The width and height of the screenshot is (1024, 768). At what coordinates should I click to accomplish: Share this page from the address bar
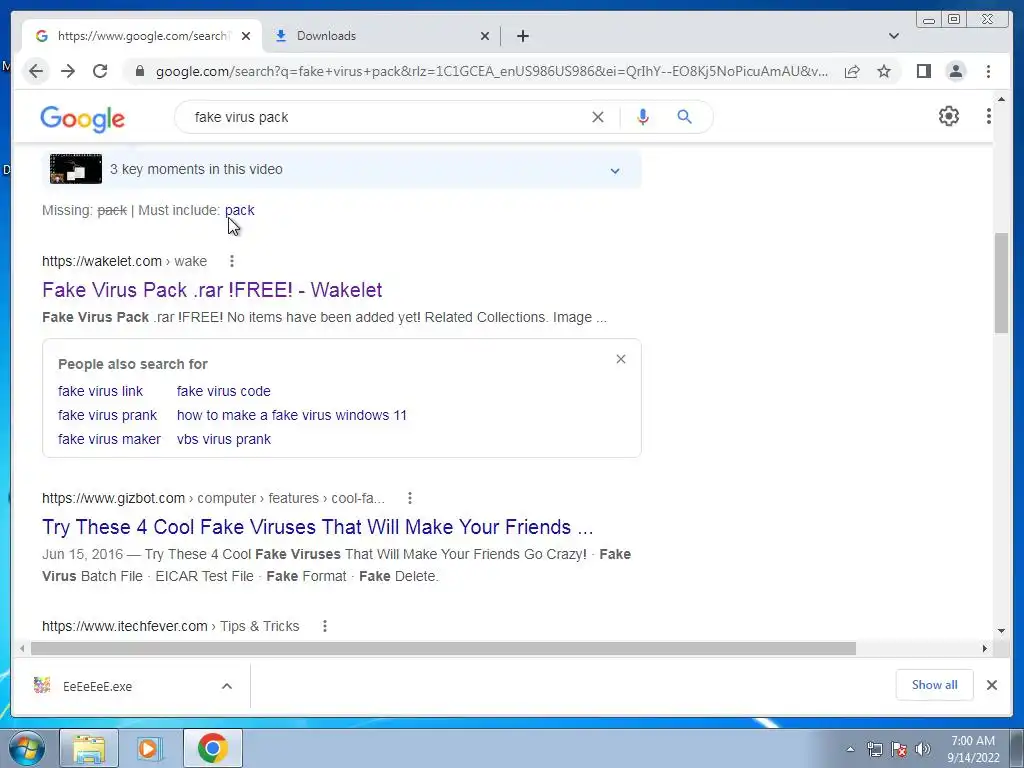852,71
